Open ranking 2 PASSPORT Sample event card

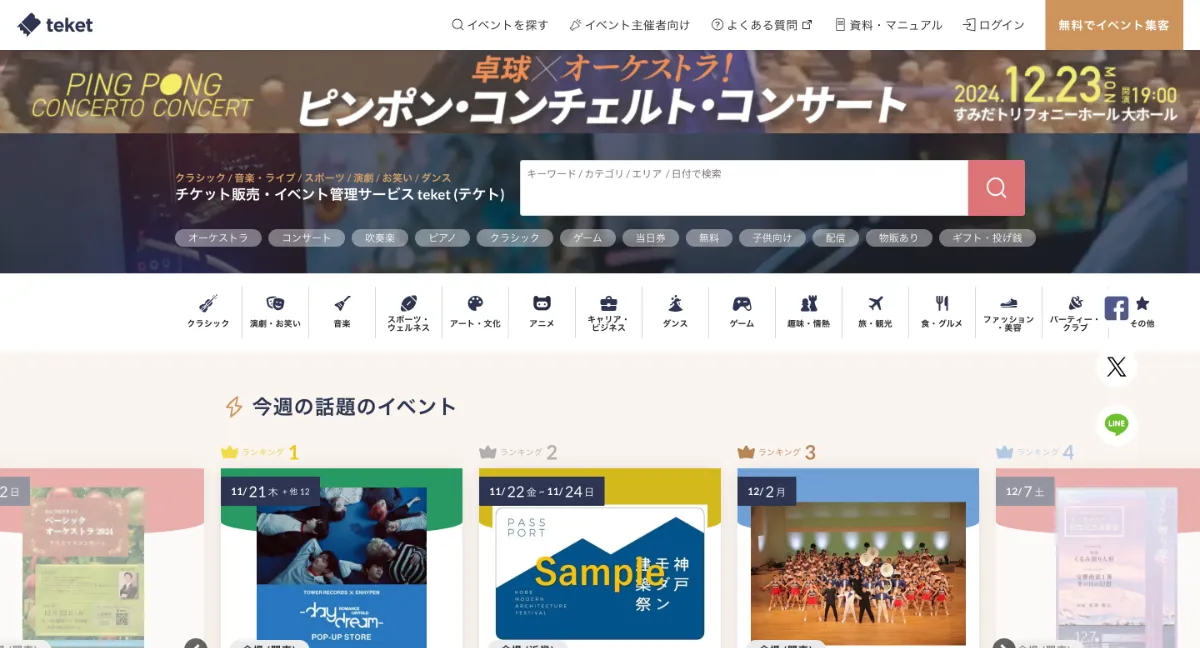tap(600, 558)
